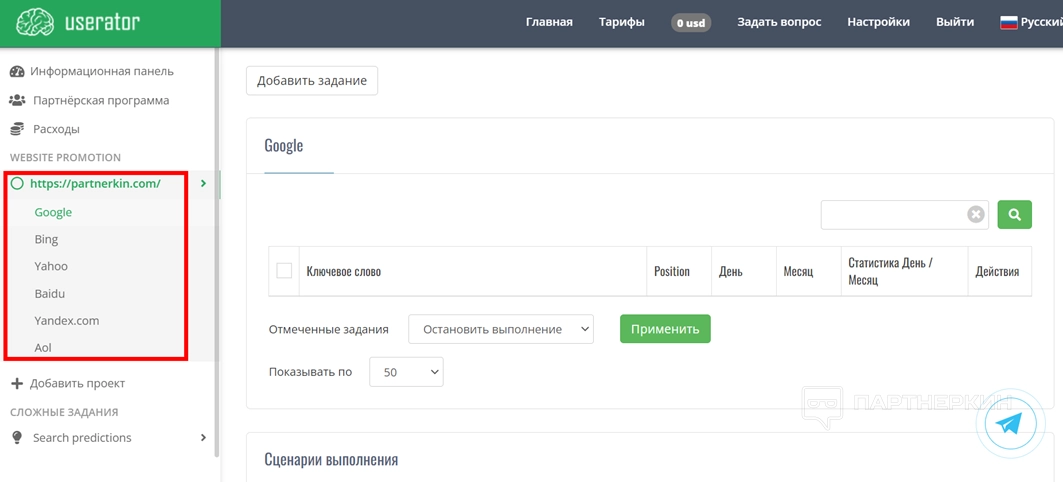Collapse the https://partnerkin.com/ project chevron
The width and height of the screenshot is (1063, 482).
tap(203, 183)
